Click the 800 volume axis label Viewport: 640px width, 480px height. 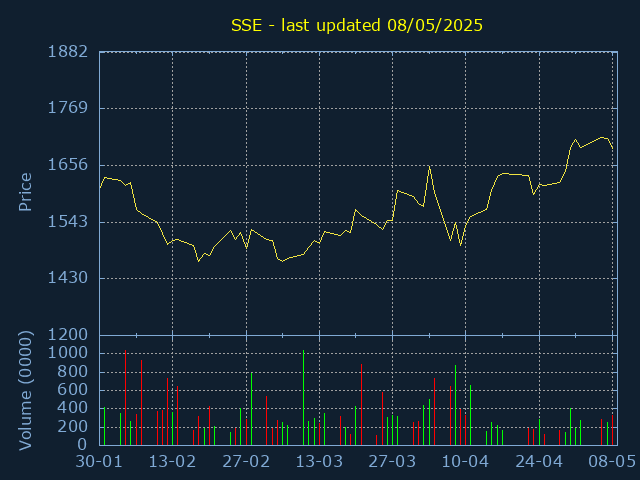point(73,372)
